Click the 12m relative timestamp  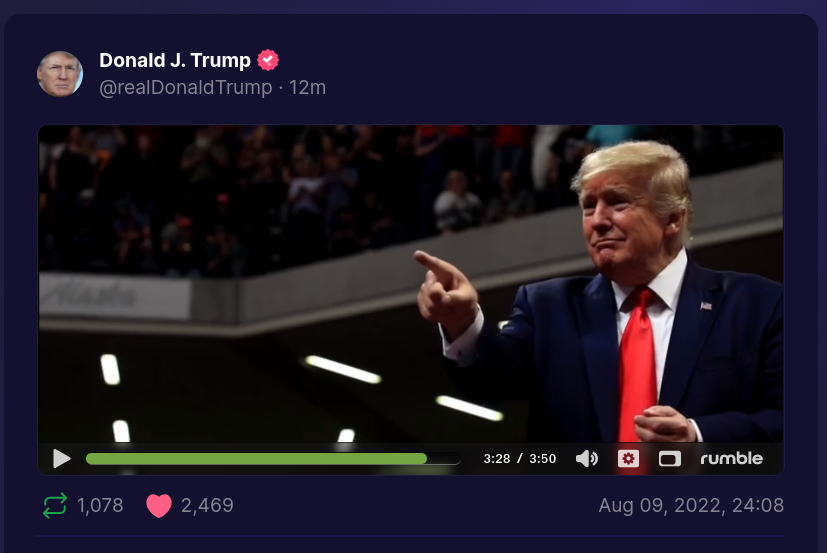[x=307, y=88]
